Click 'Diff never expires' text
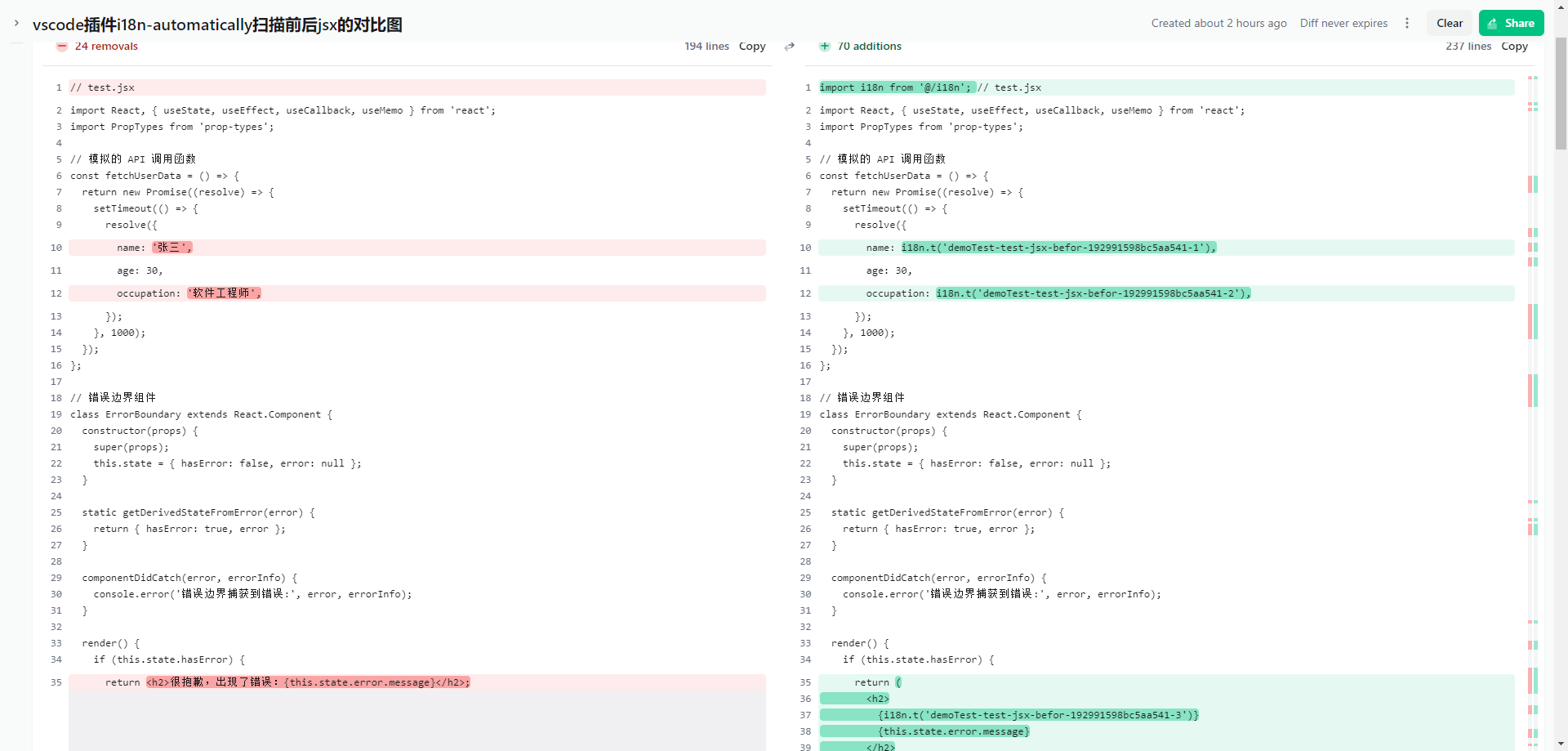 tap(1343, 23)
